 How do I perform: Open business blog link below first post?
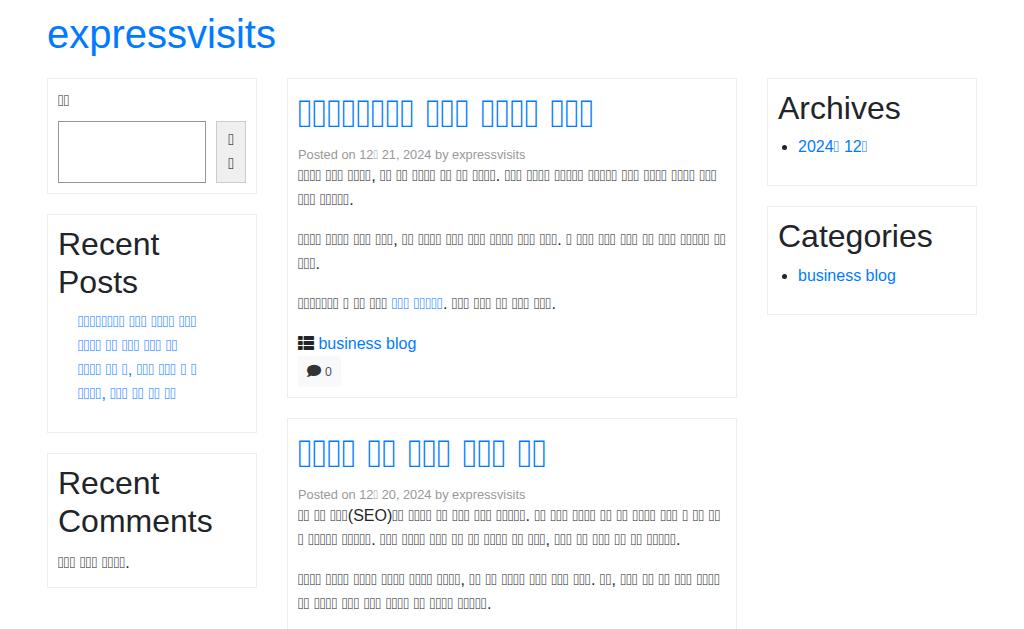pyautogui.click(x=367, y=343)
